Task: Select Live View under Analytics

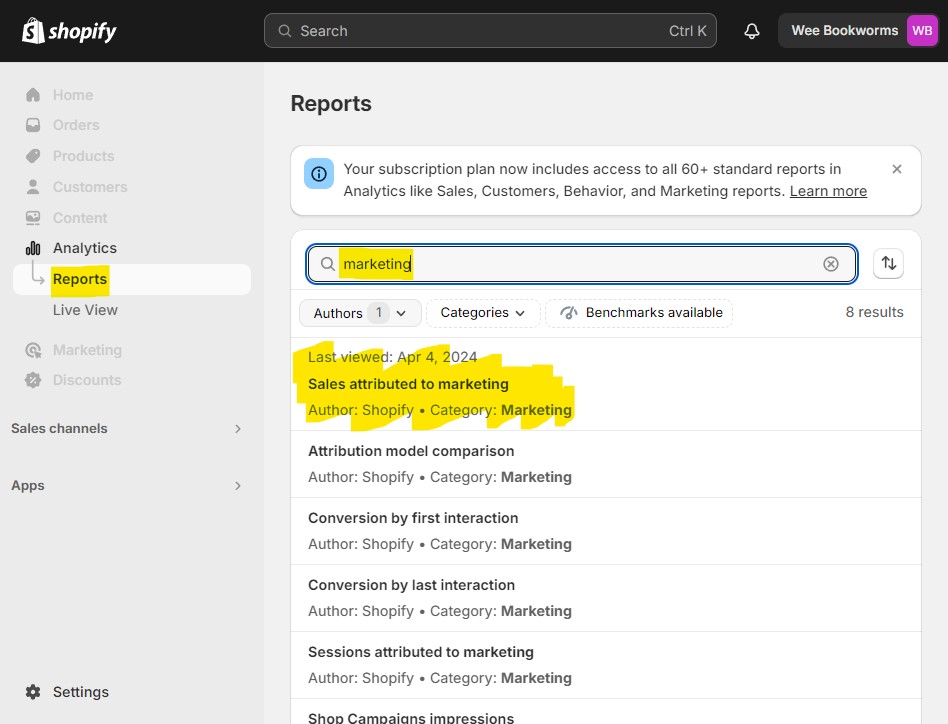Action: click(x=85, y=310)
